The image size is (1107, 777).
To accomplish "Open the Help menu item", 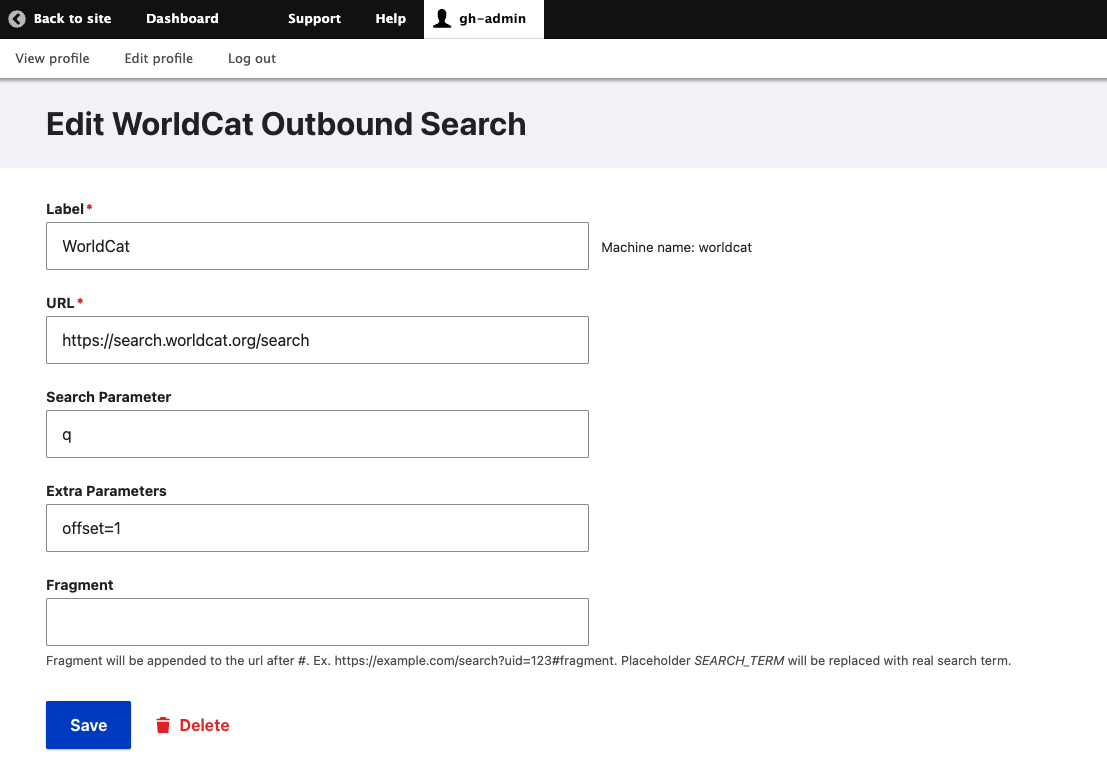I will pyautogui.click(x=390, y=19).
